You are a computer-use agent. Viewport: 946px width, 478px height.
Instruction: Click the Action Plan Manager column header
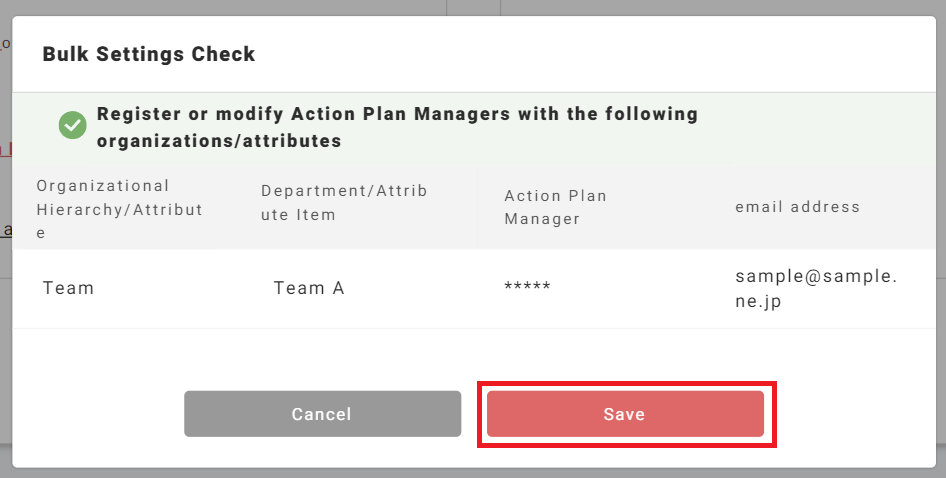[x=555, y=207]
